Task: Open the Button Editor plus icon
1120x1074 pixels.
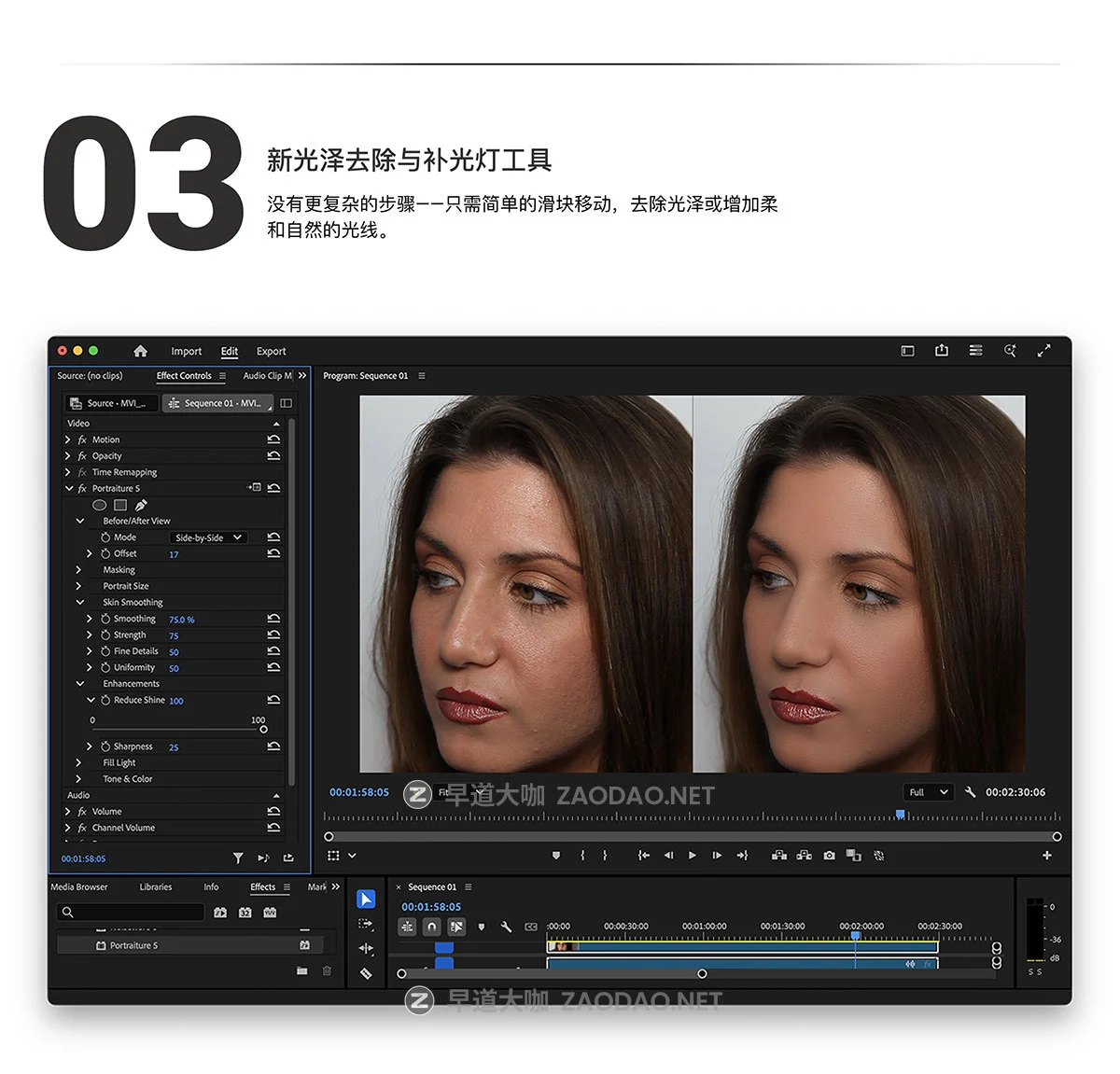Action: (x=1046, y=855)
